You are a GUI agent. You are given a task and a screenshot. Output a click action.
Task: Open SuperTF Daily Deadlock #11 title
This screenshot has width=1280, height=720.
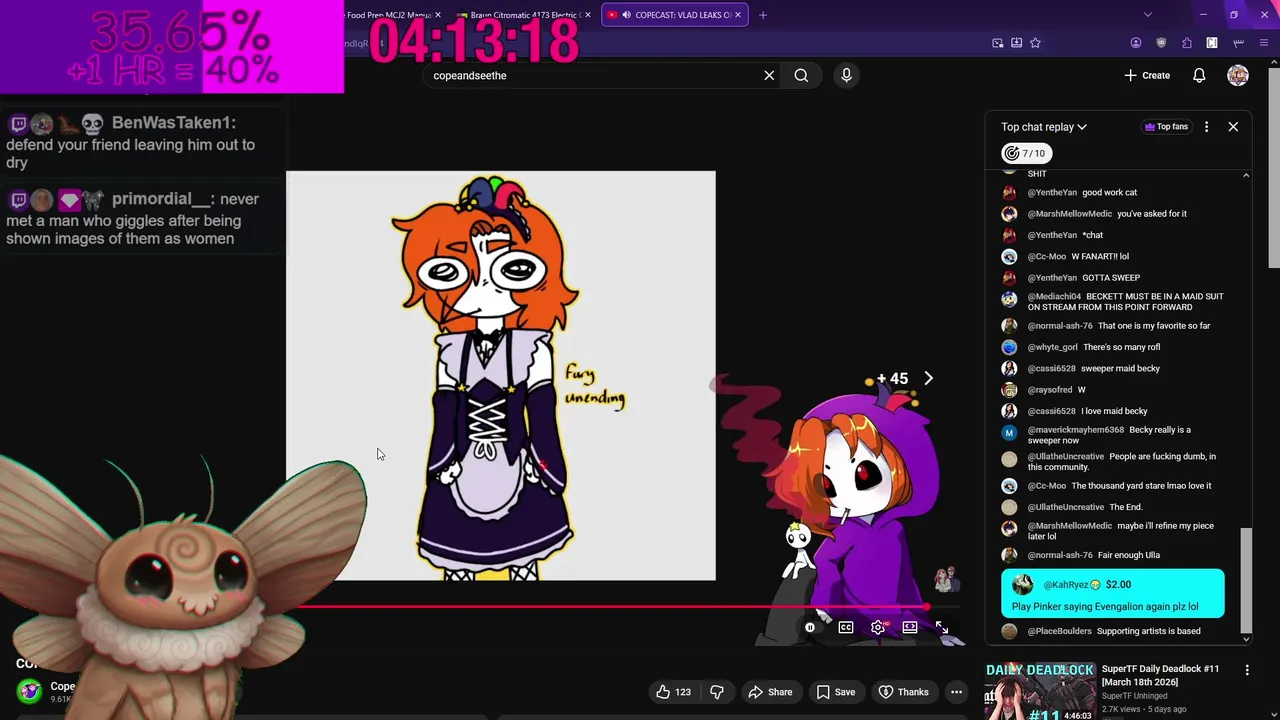[1160, 675]
